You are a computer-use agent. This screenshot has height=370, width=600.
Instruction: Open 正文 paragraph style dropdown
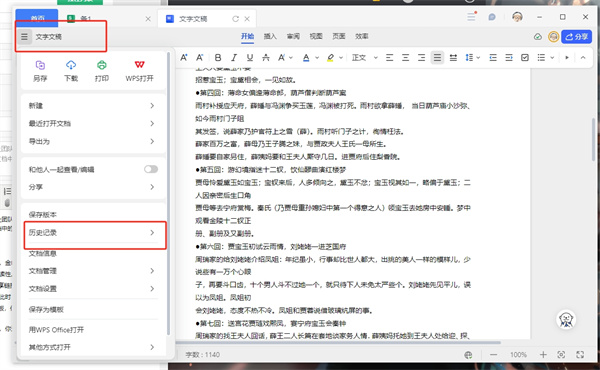365,57
